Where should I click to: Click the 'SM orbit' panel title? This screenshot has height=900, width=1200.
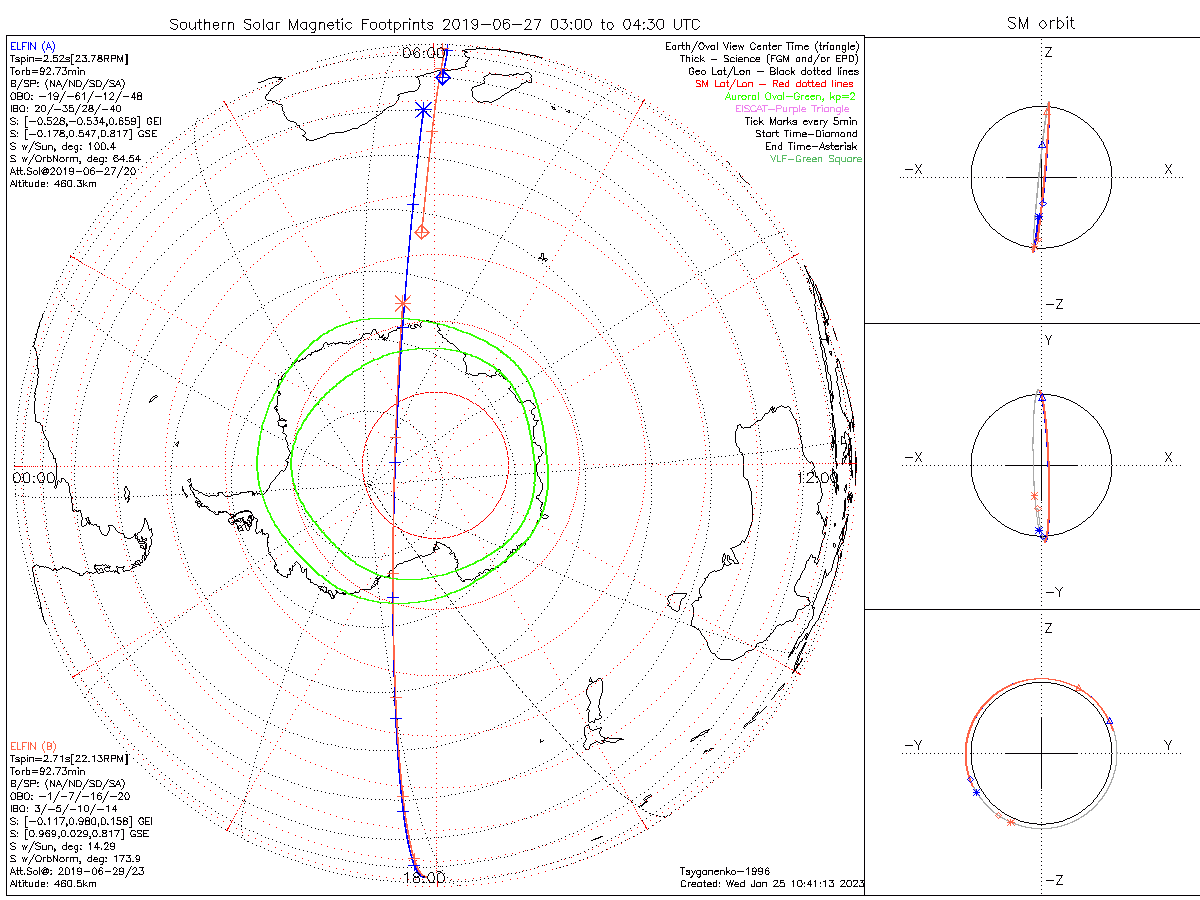point(1043,23)
